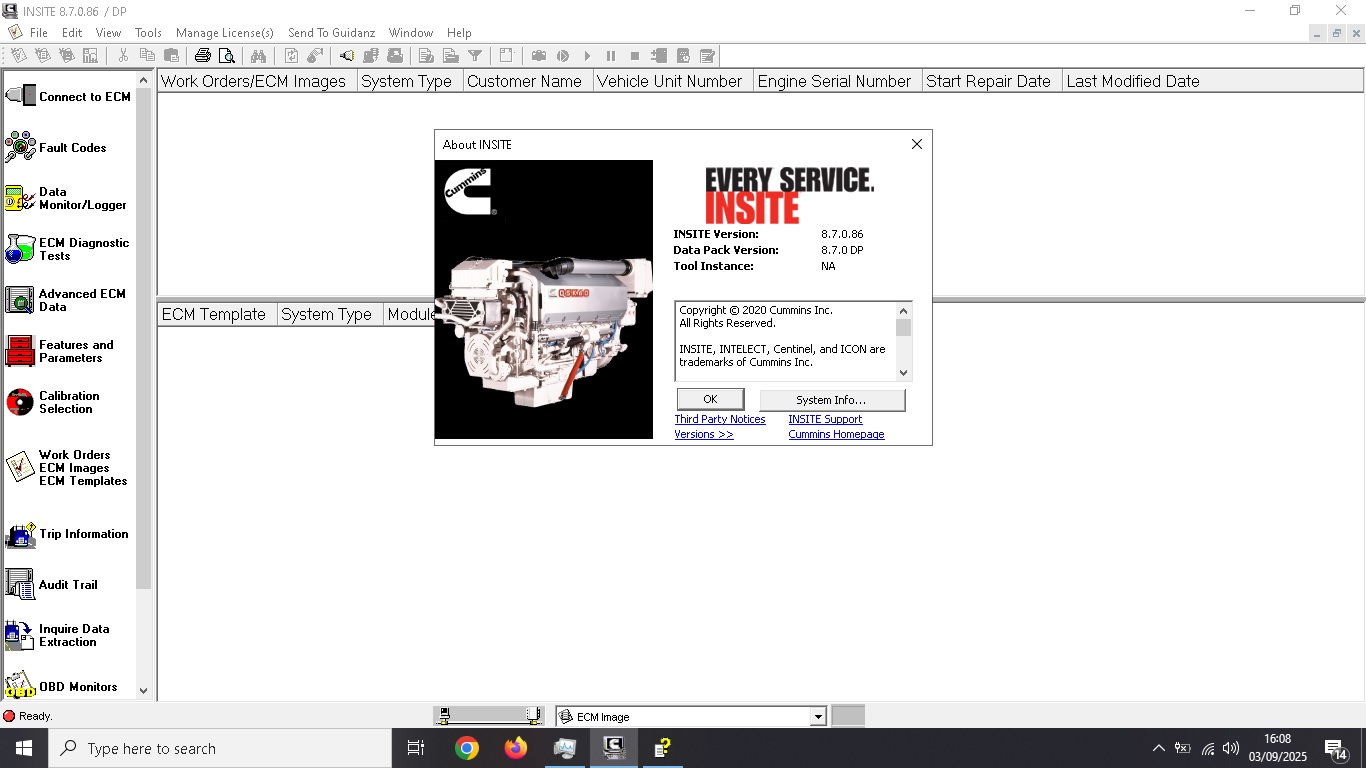Image resolution: width=1366 pixels, height=768 pixels.
Task: Select the Data Monitor/Logger icon
Action: (20, 198)
